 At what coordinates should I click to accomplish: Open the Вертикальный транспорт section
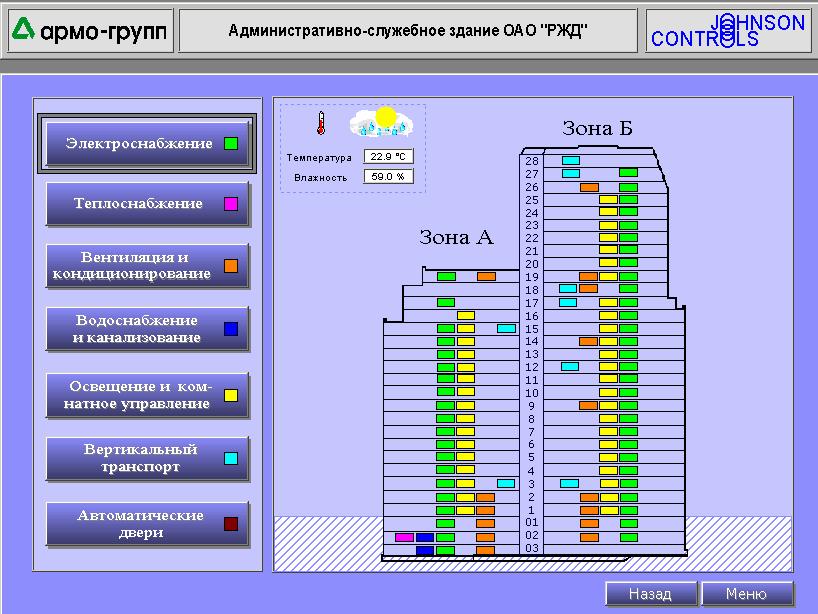tap(148, 458)
